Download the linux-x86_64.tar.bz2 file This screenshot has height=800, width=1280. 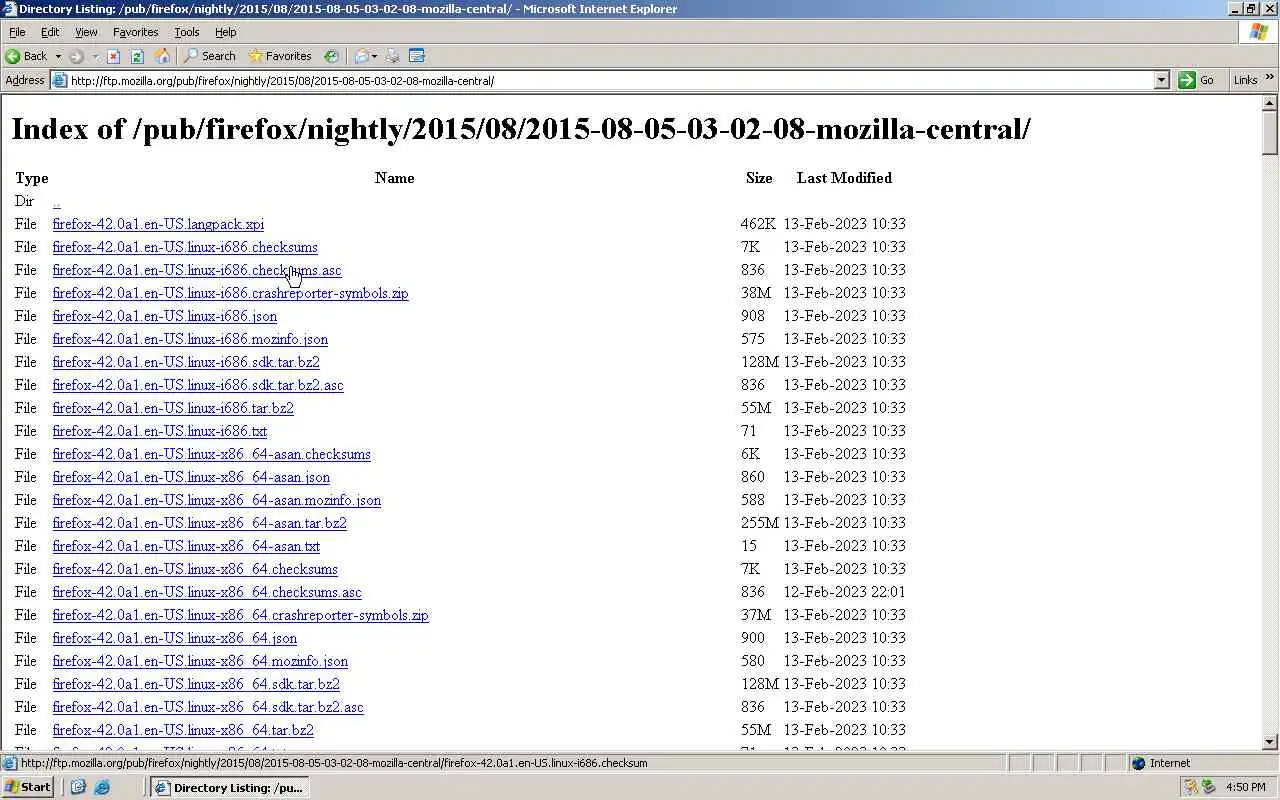click(183, 730)
